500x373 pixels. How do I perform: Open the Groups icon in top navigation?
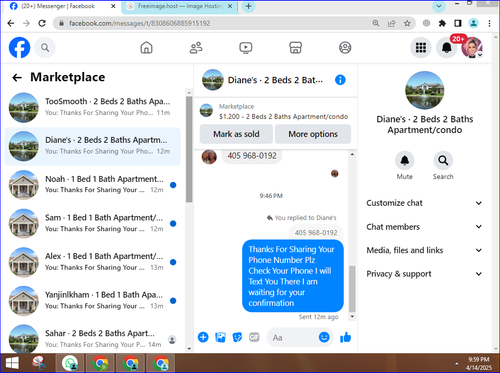(x=345, y=48)
